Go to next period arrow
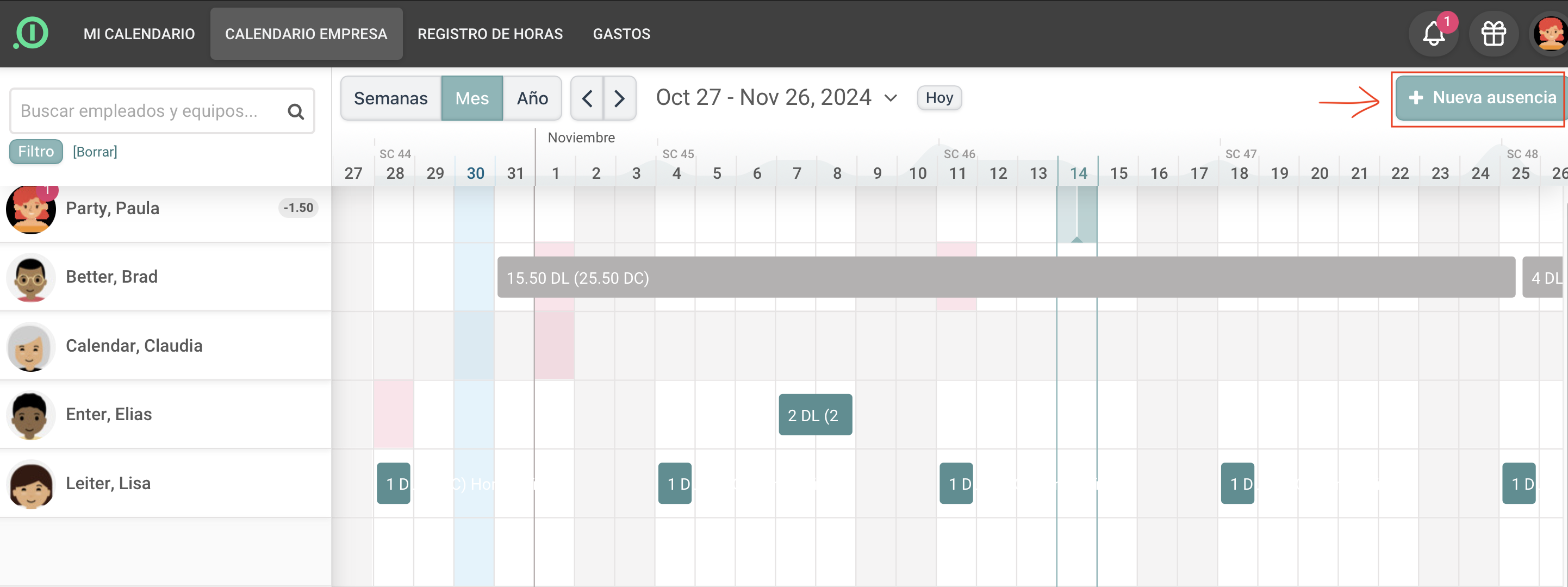The height and width of the screenshot is (587, 1568). point(620,98)
